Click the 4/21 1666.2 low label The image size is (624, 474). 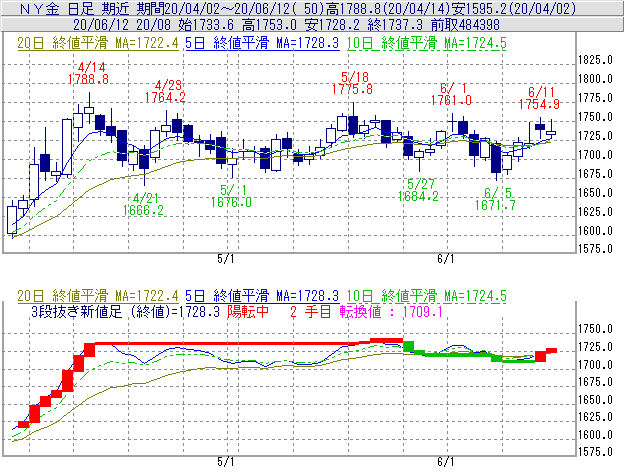point(143,204)
